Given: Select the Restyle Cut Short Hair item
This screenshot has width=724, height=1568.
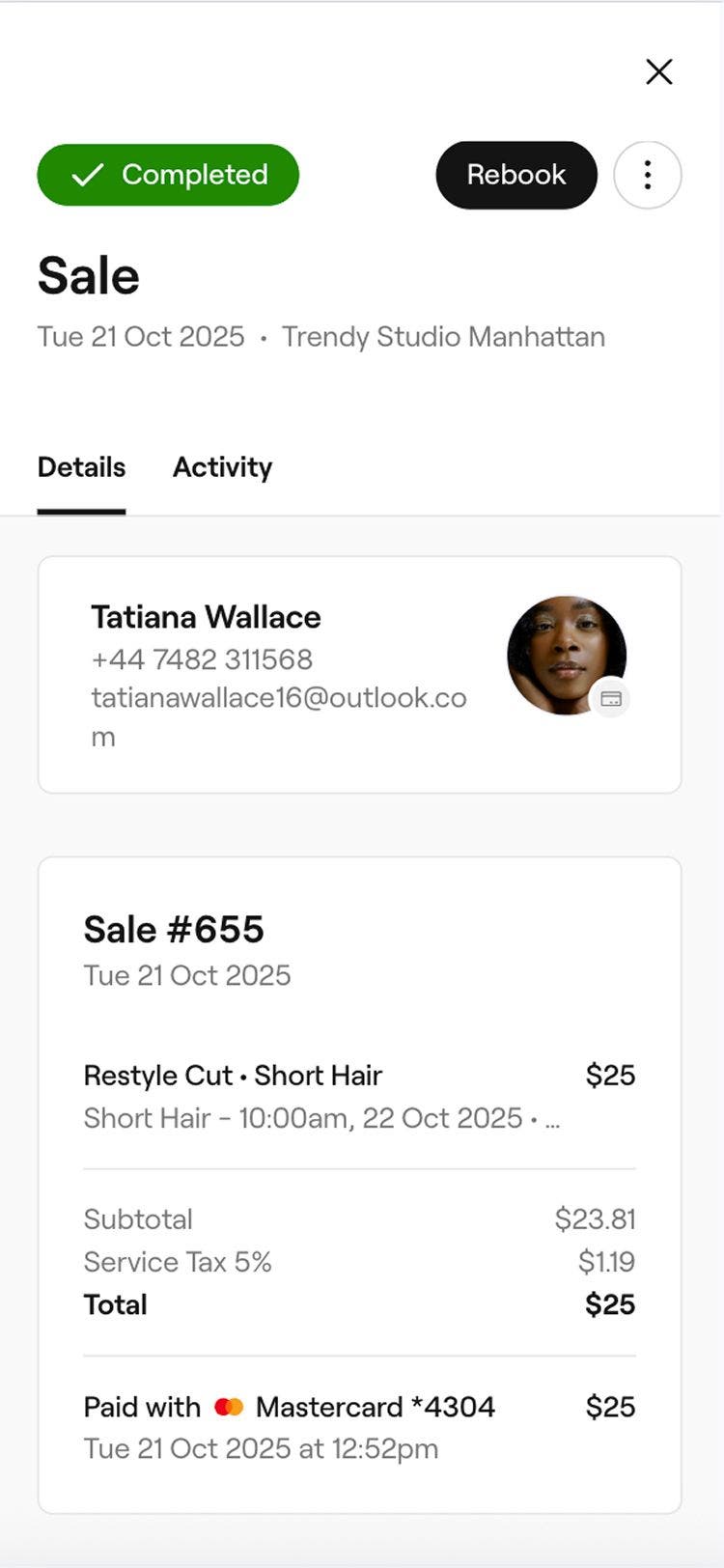Looking at the screenshot, I should 233,1076.
